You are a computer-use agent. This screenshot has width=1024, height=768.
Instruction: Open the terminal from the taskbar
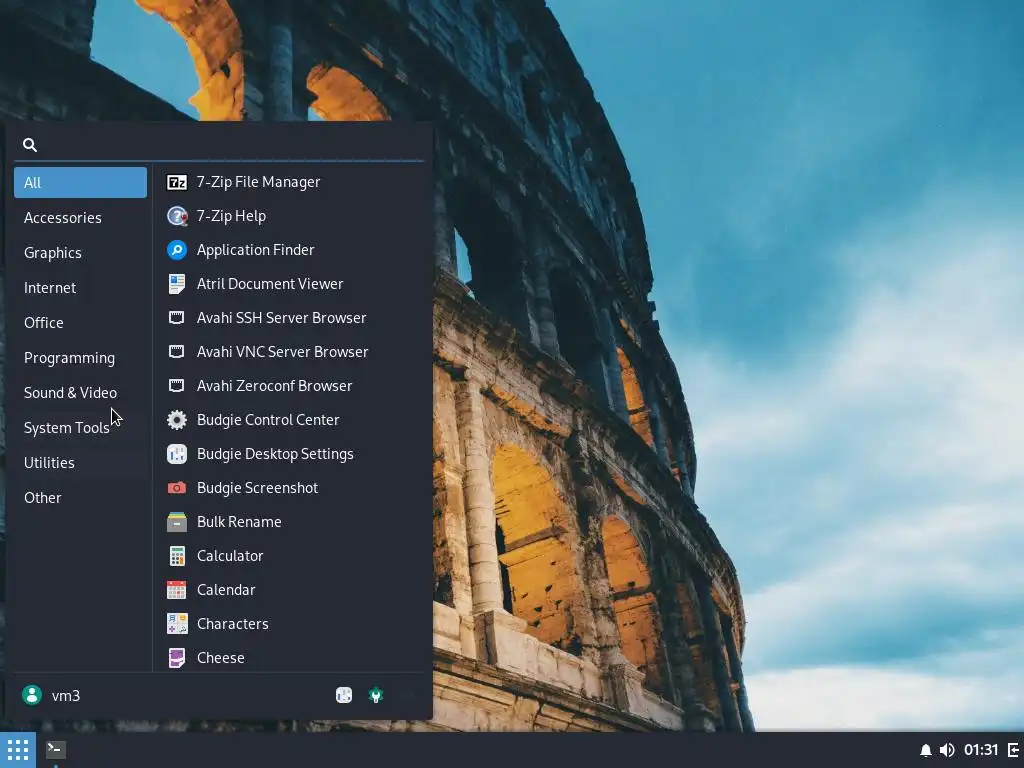pos(56,750)
